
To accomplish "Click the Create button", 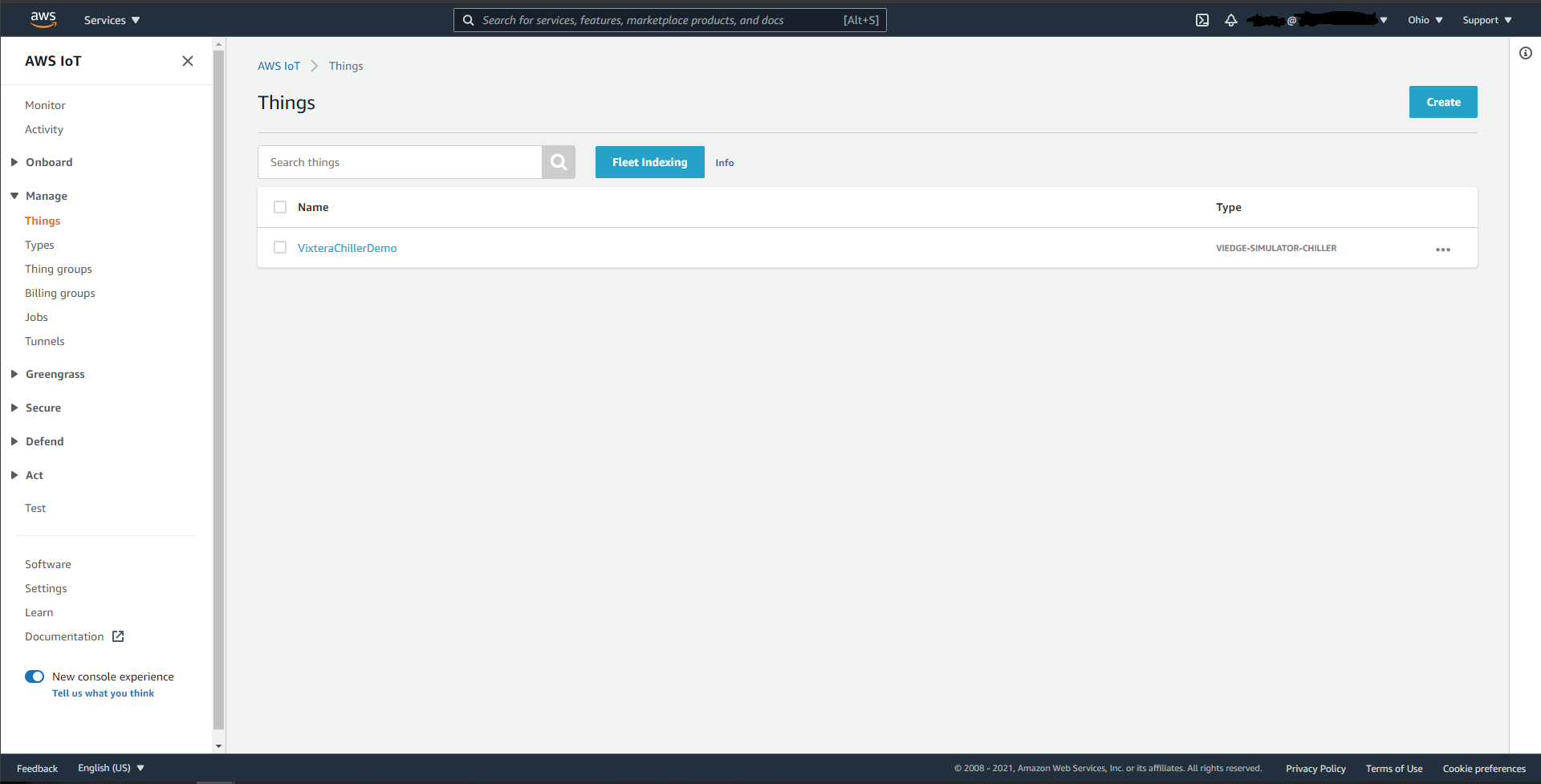I will (x=1443, y=102).
